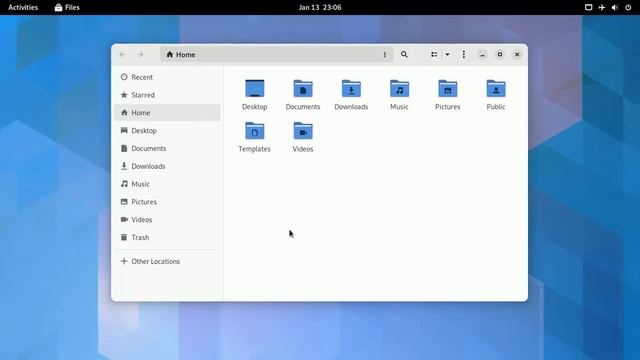Select Recent in the sidebar
The image size is (640, 360).
(x=167, y=77)
